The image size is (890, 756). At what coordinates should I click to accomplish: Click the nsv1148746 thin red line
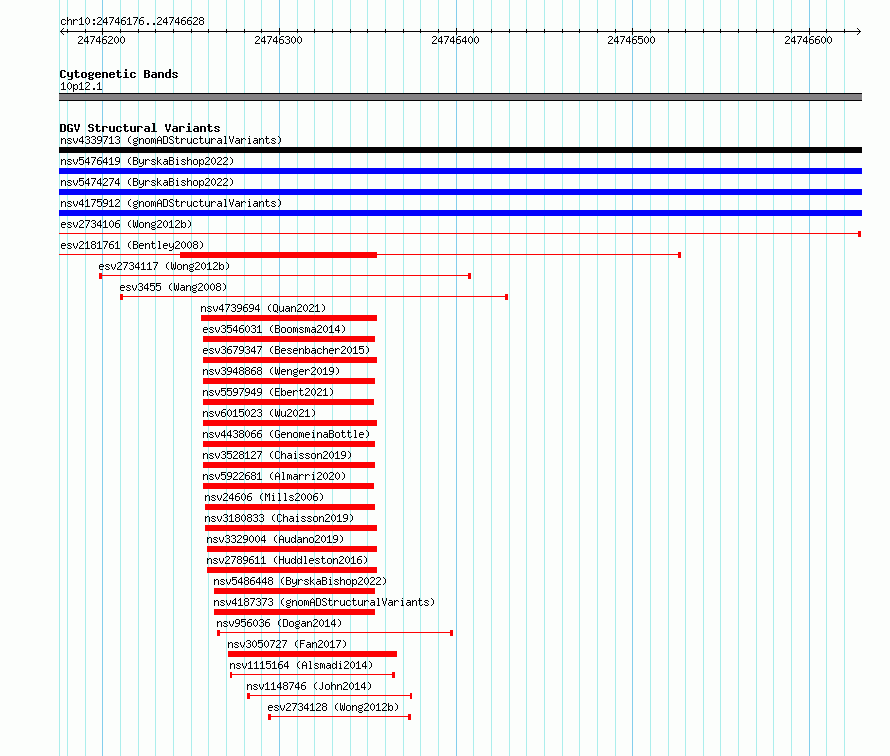point(330,696)
